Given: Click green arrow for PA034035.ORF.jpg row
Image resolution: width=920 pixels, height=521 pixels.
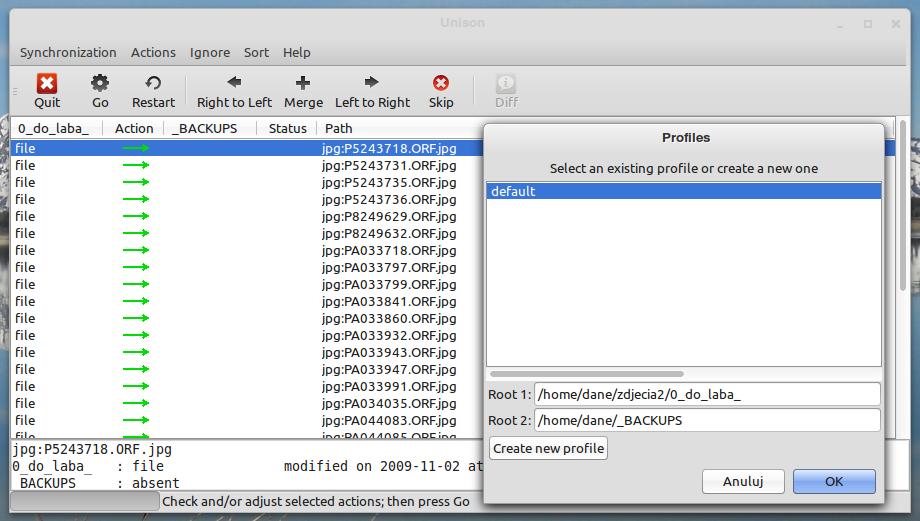Looking at the screenshot, I should [136, 404].
